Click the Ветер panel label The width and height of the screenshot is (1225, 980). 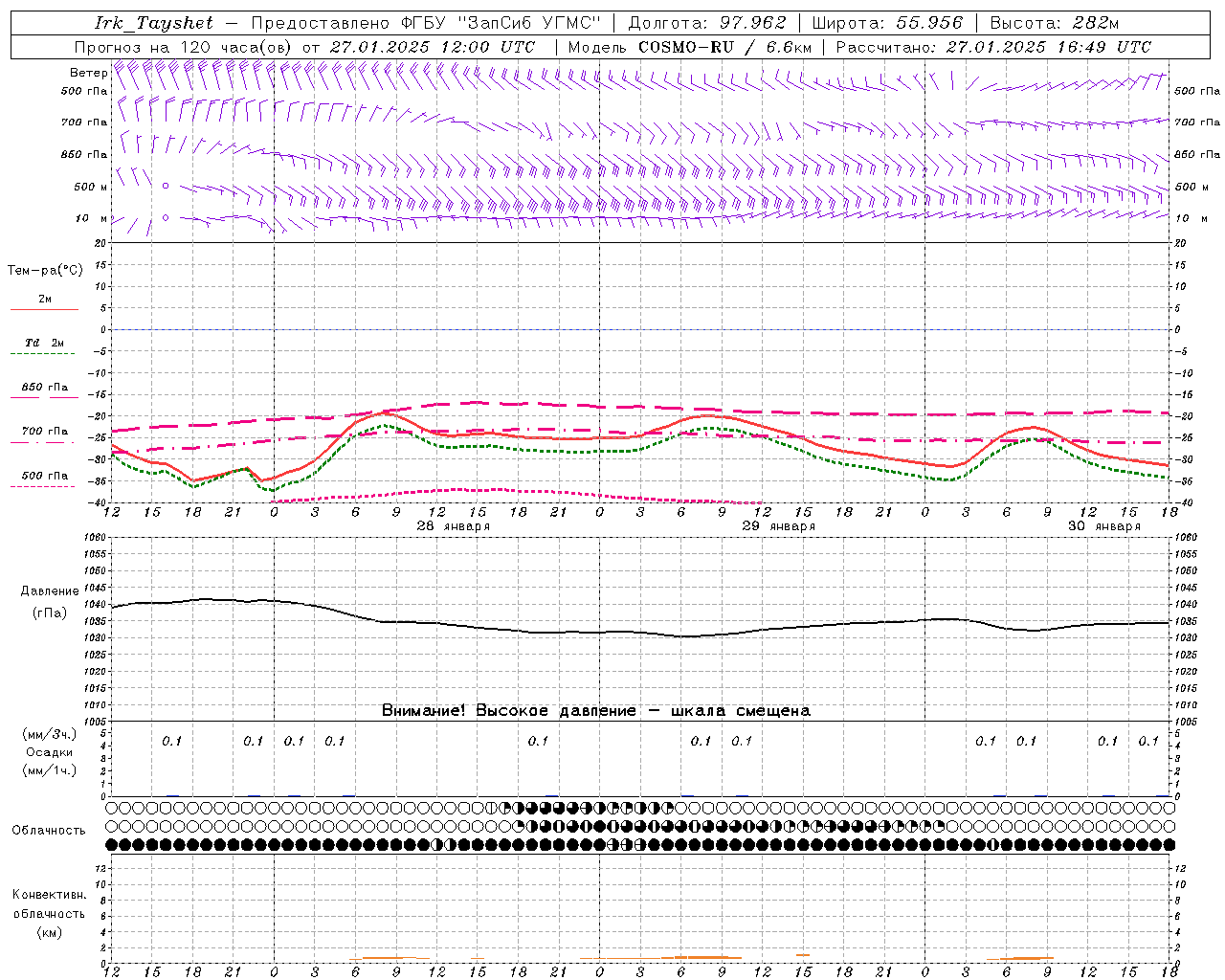pos(88,73)
